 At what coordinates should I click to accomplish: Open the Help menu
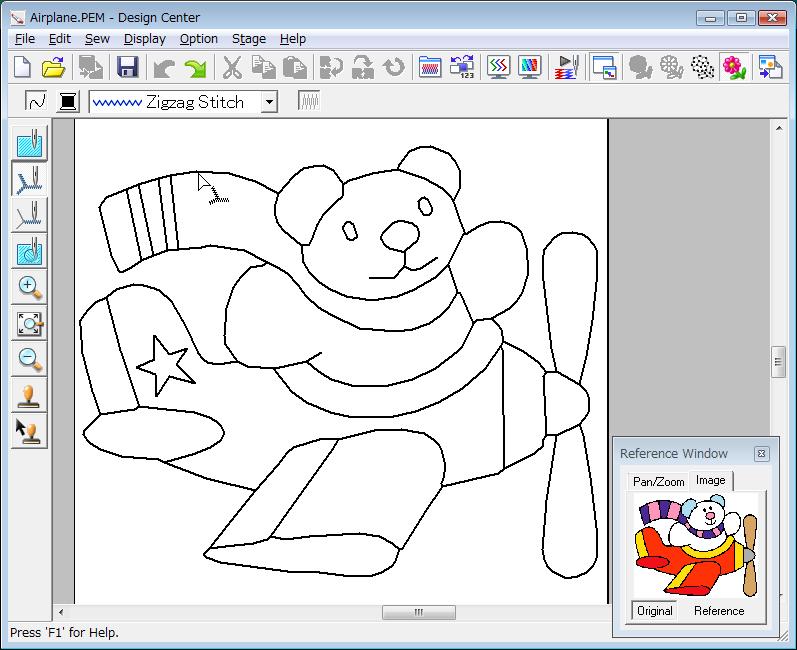click(293, 39)
